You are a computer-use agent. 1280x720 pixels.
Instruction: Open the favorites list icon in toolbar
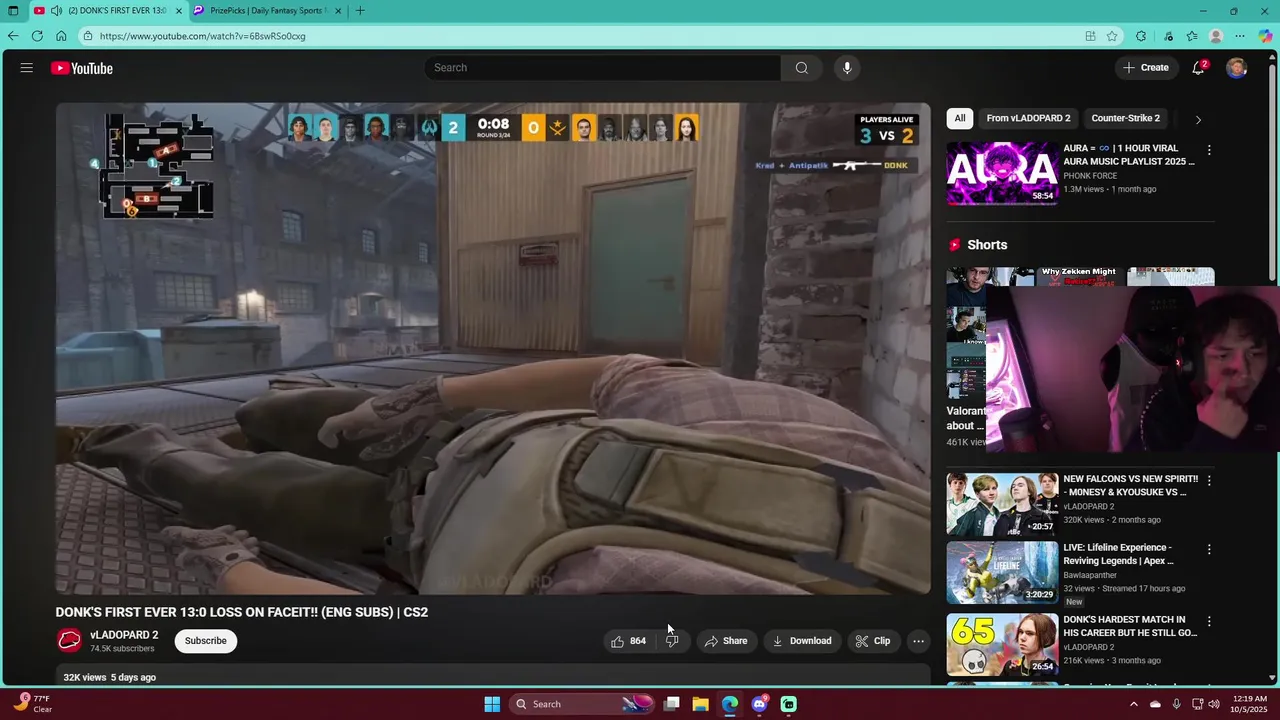coord(1192,36)
